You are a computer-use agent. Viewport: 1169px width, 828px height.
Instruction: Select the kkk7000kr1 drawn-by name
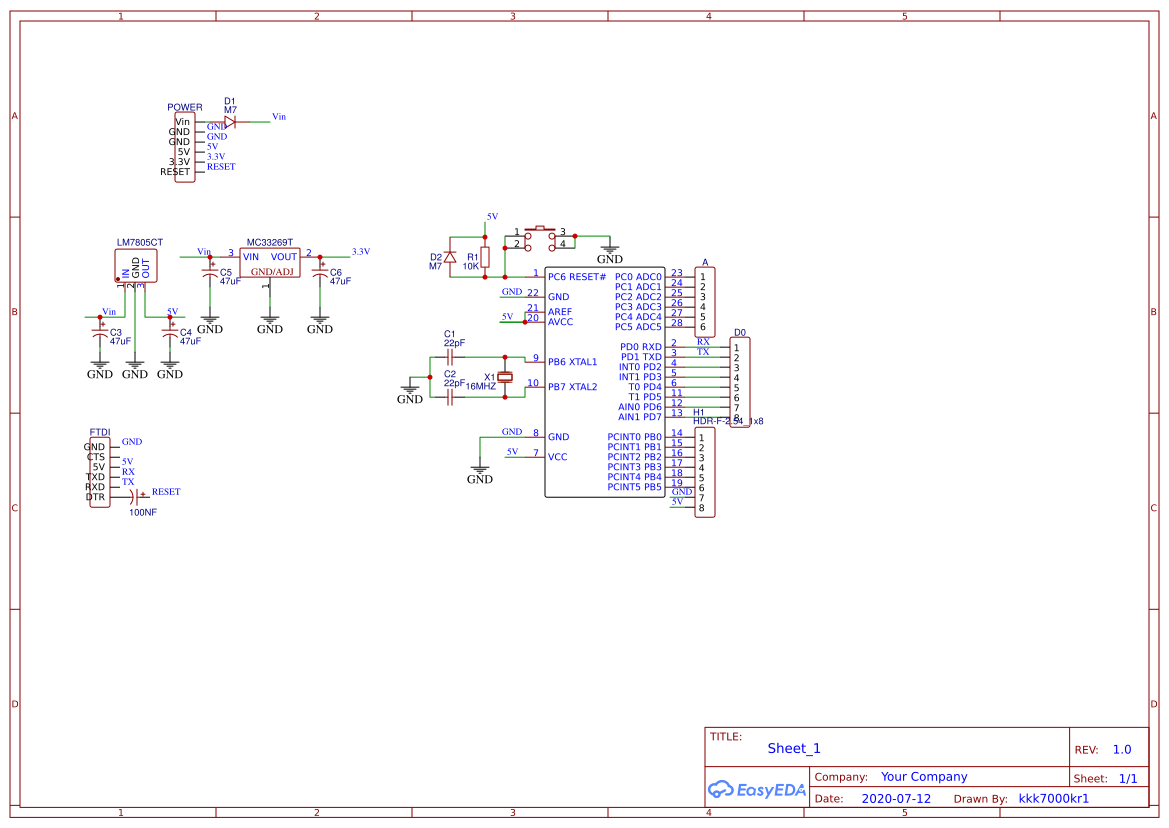(1053, 799)
